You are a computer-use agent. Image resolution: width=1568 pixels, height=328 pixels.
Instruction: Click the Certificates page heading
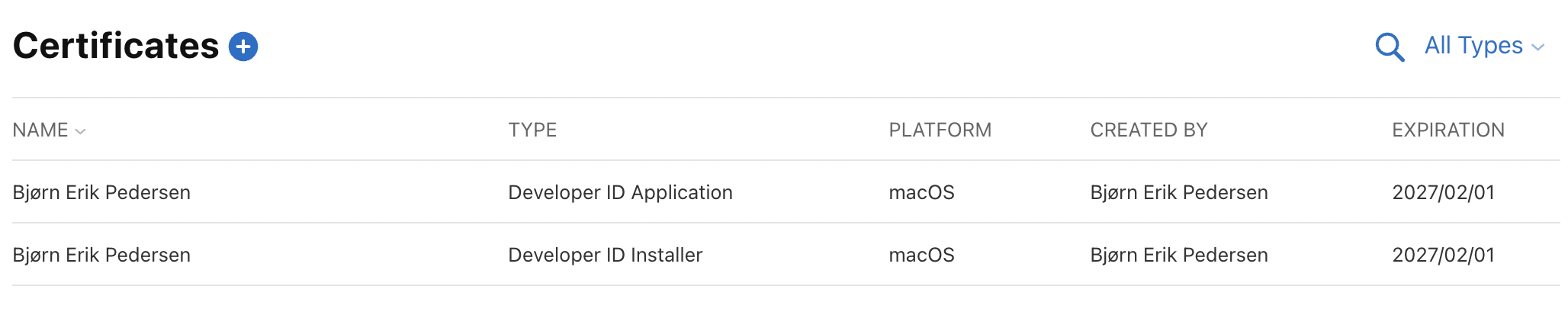(116, 46)
